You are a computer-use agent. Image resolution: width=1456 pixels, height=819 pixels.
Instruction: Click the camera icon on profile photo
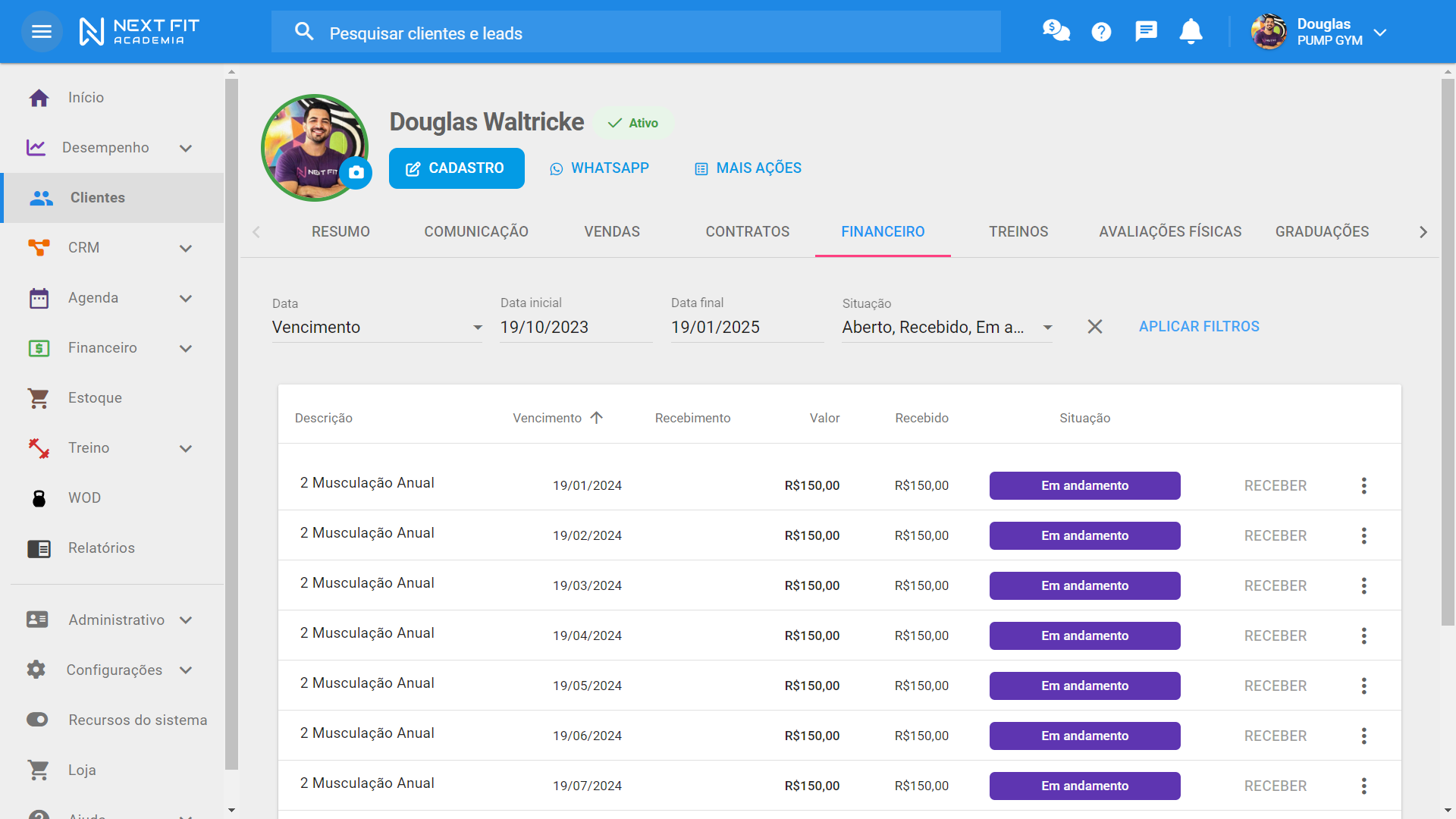tap(356, 173)
